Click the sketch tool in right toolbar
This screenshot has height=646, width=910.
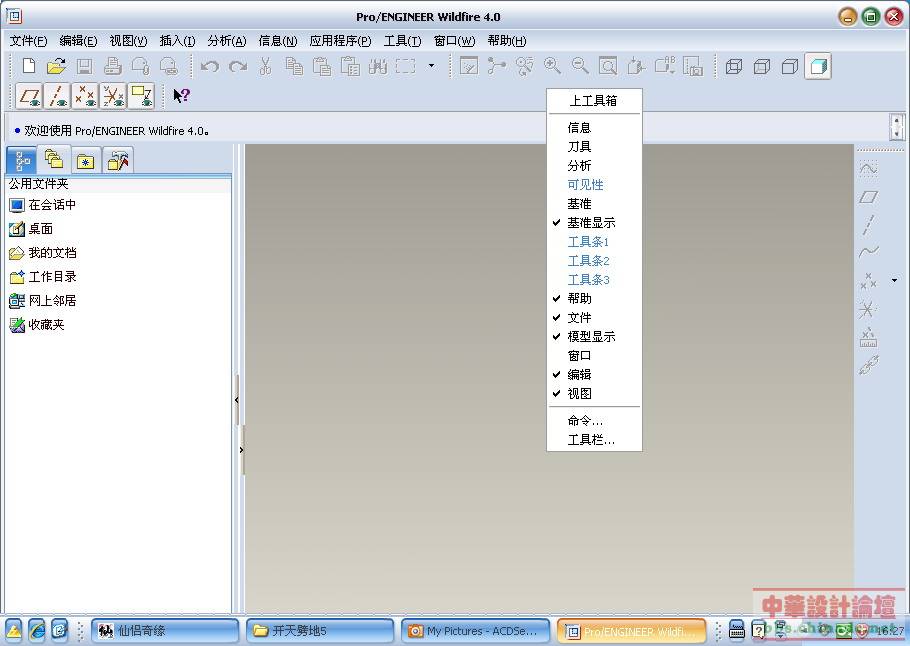pyautogui.click(x=868, y=169)
